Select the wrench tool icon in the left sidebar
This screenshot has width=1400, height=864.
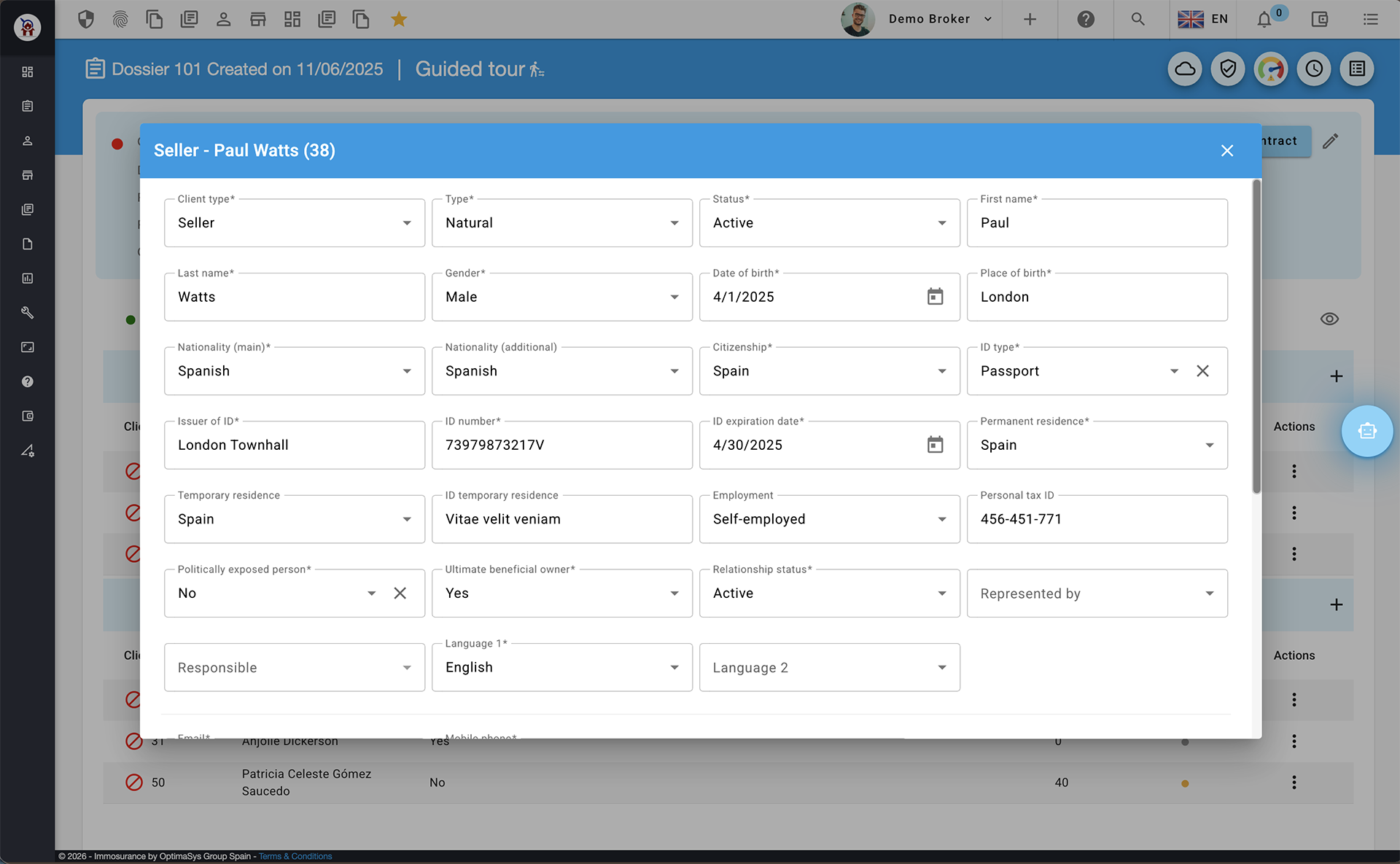click(x=27, y=312)
